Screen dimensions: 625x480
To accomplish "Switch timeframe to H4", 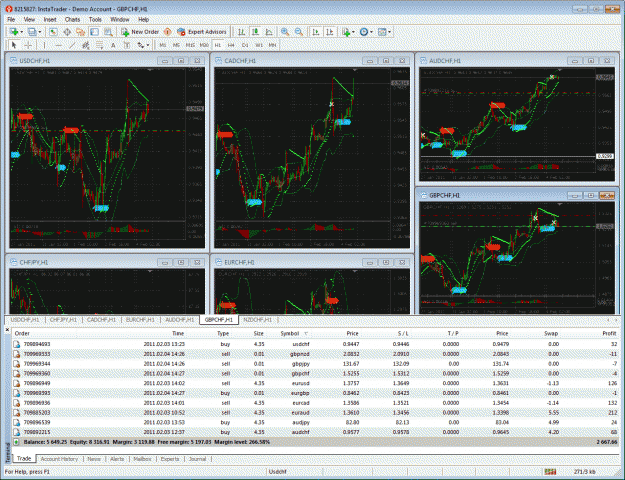I will (231, 45).
